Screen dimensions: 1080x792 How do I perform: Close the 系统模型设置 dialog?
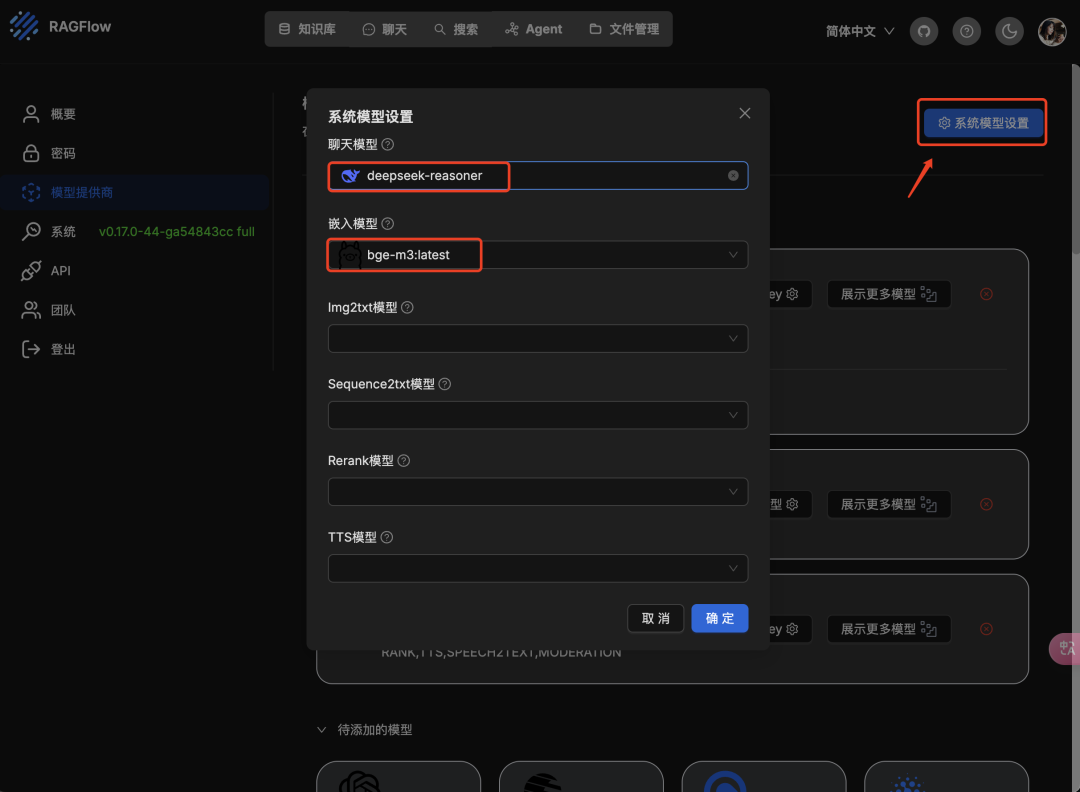pos(745,113)
